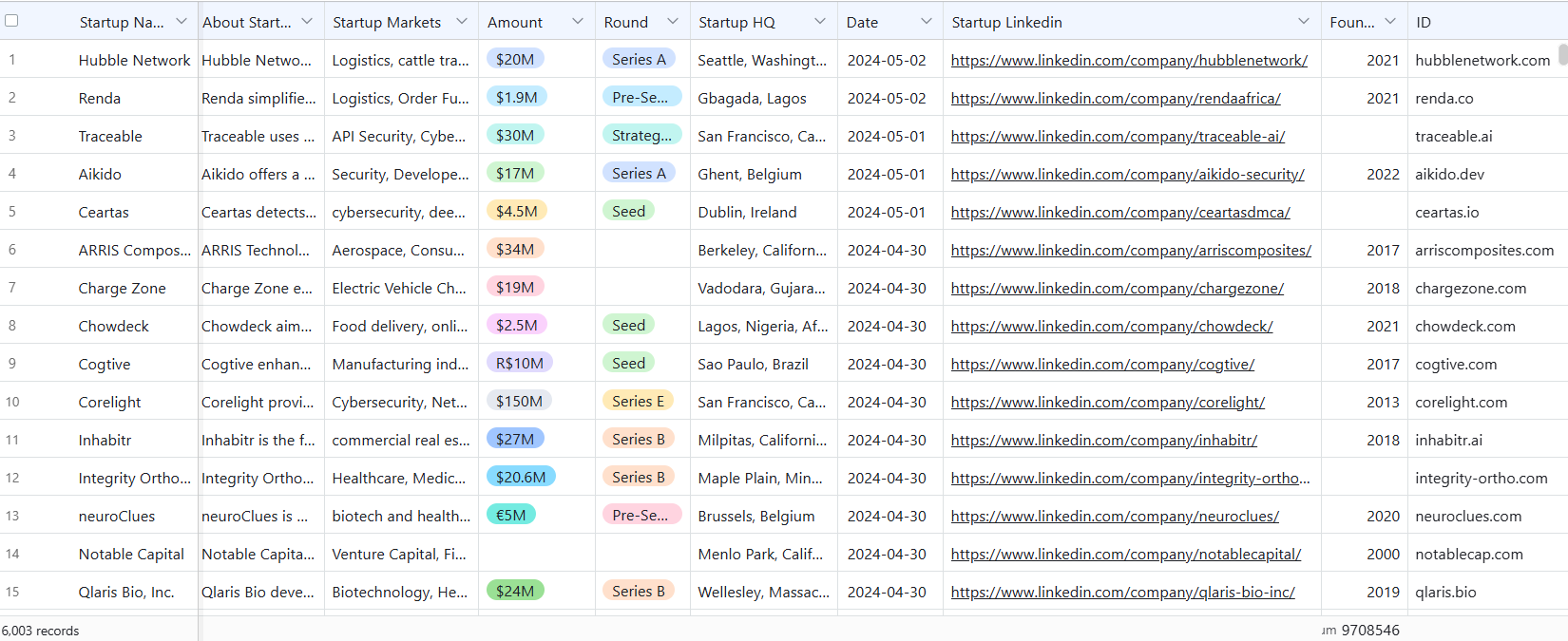Viewport: 1568px width, 641px height.
Task: Open Date column dropdown arrow
Action: [x=927, y=21]
